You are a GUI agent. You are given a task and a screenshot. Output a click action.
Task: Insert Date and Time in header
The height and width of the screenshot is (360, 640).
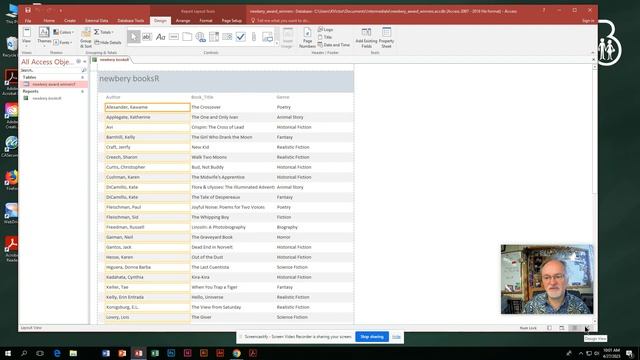(x=334, y=45)
